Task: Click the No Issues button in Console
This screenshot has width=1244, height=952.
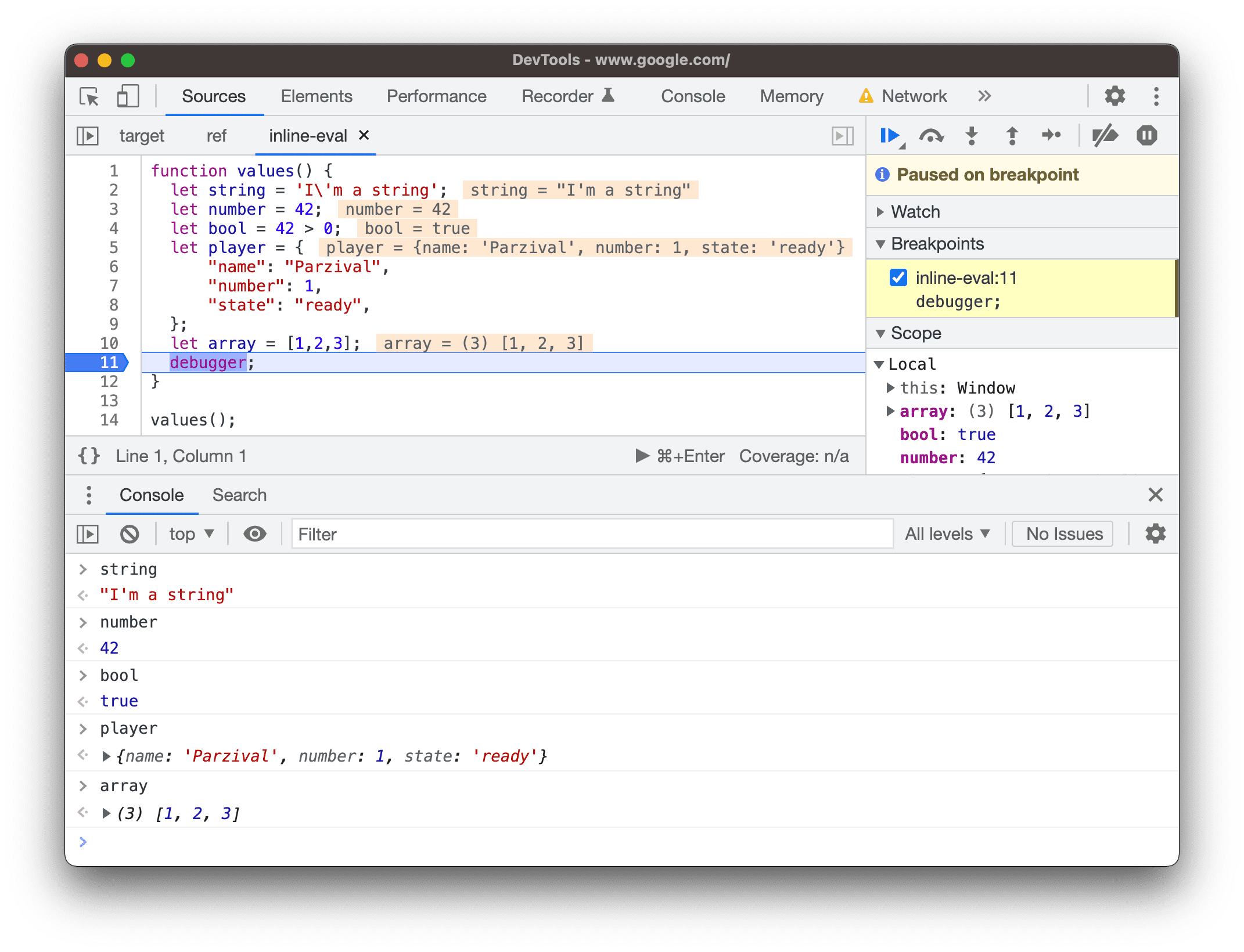Action: coord(1064,533)
